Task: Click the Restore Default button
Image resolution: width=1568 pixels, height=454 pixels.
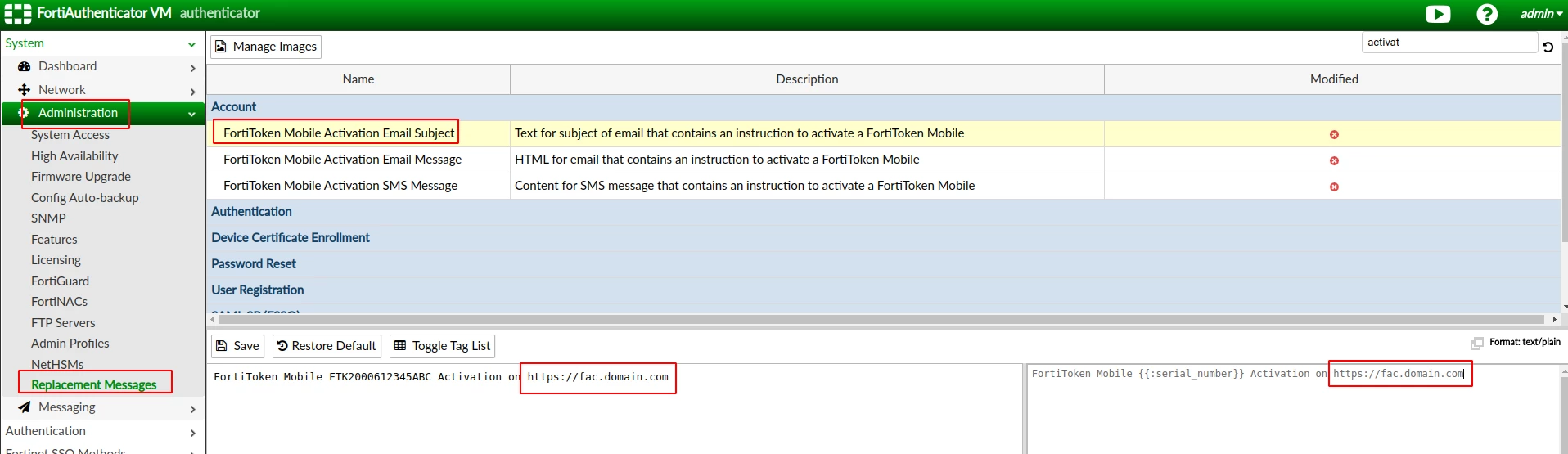Action: tap(327, 346)
